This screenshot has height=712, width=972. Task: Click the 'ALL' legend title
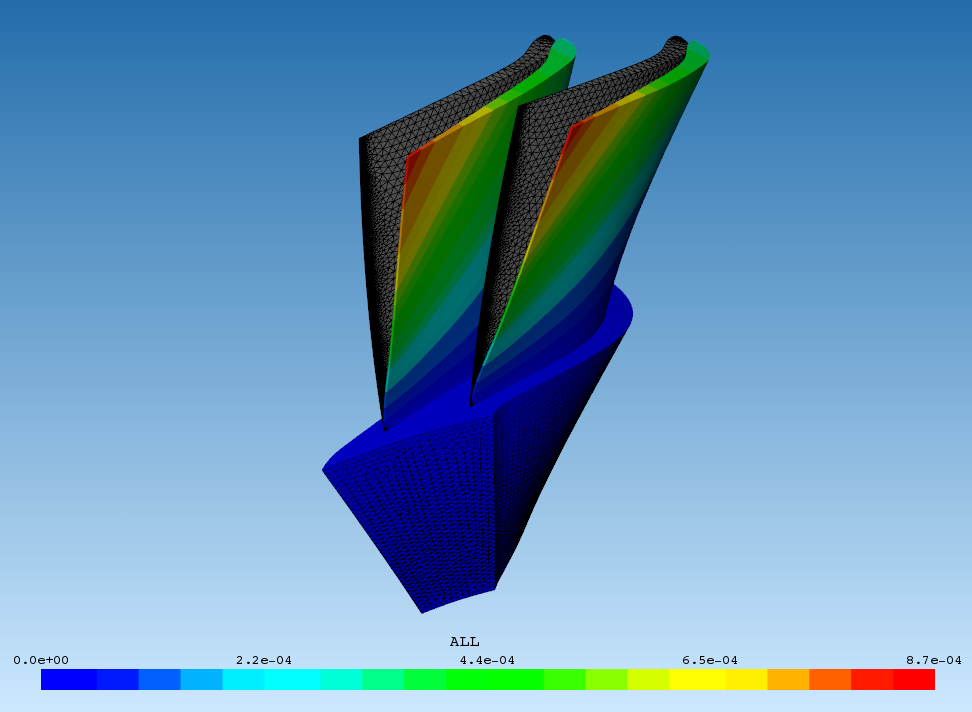click(x=464, y=642)
